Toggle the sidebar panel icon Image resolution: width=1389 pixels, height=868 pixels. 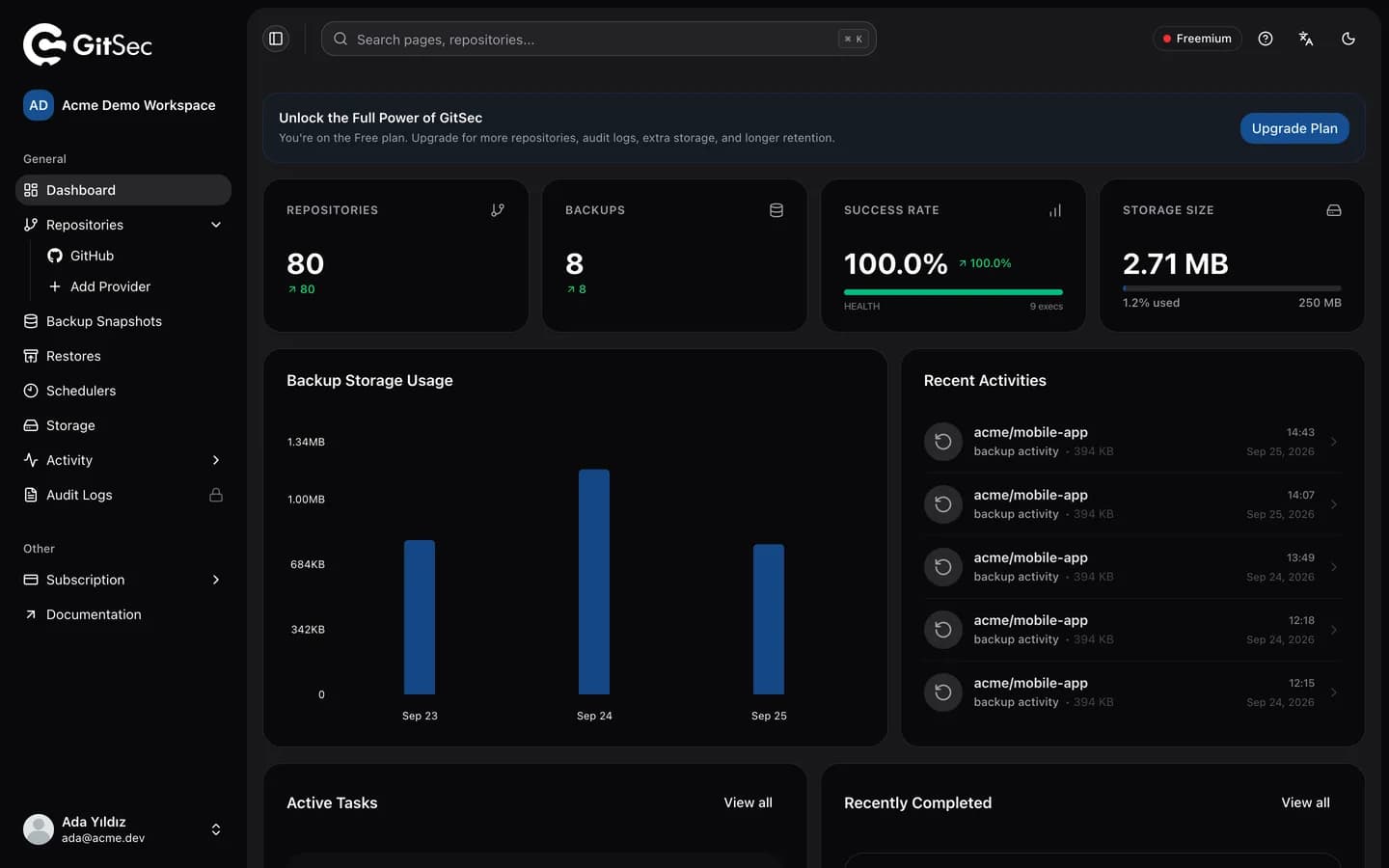coord(276,39)
